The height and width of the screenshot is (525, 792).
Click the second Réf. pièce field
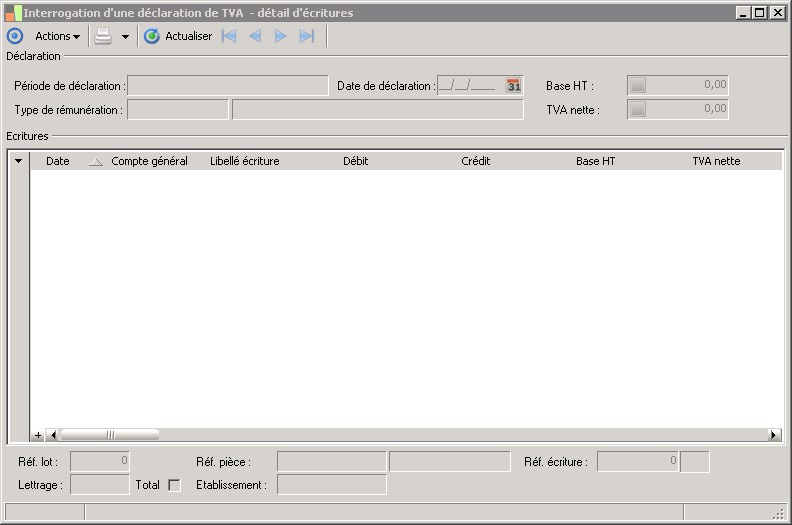(x=450, y=462)
